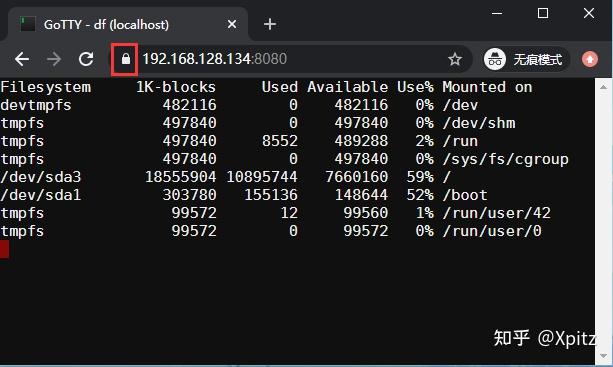Click the '8552' used value

280,141
